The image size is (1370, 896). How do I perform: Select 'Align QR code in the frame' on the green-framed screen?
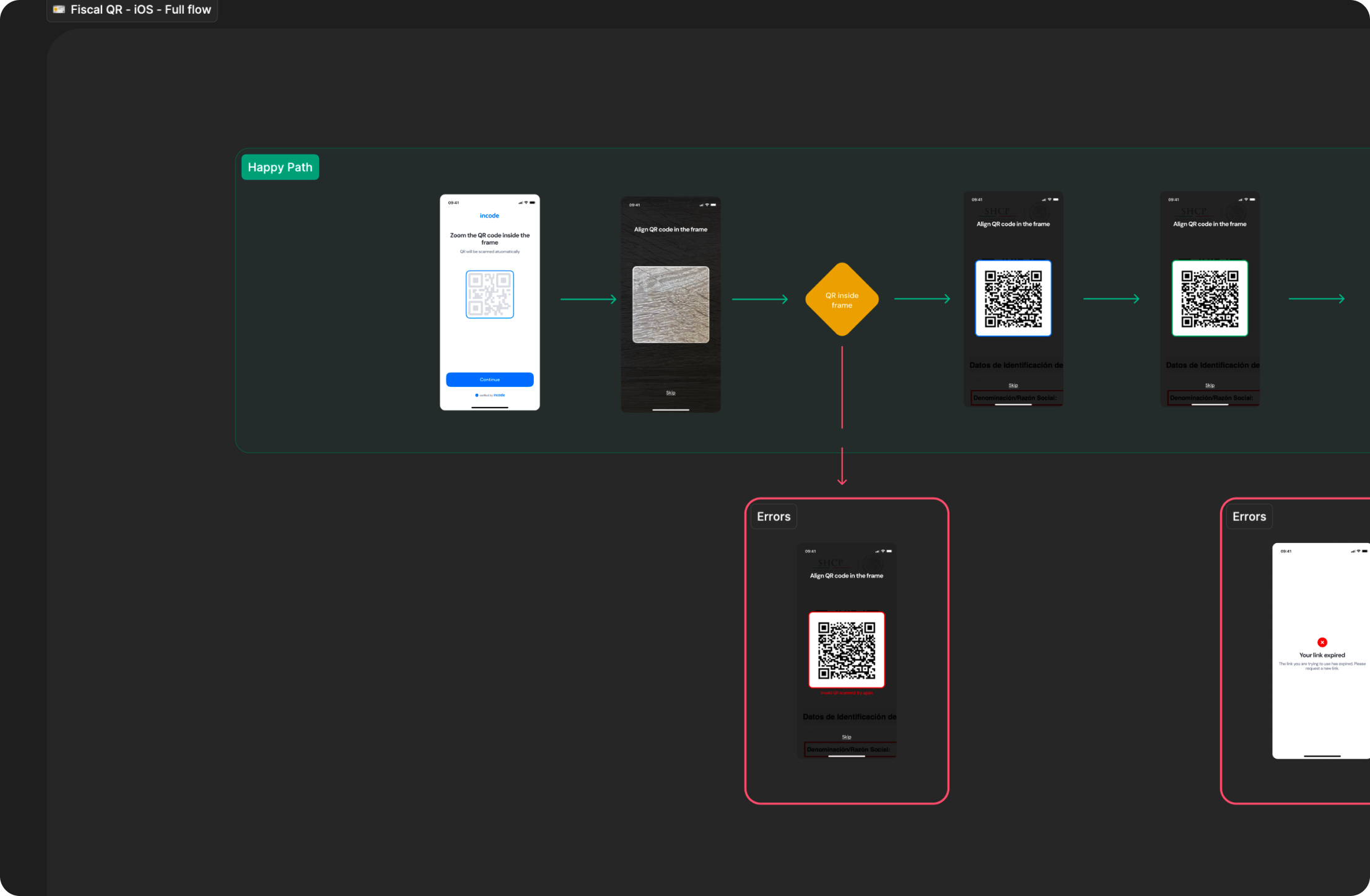point(1210,224)
